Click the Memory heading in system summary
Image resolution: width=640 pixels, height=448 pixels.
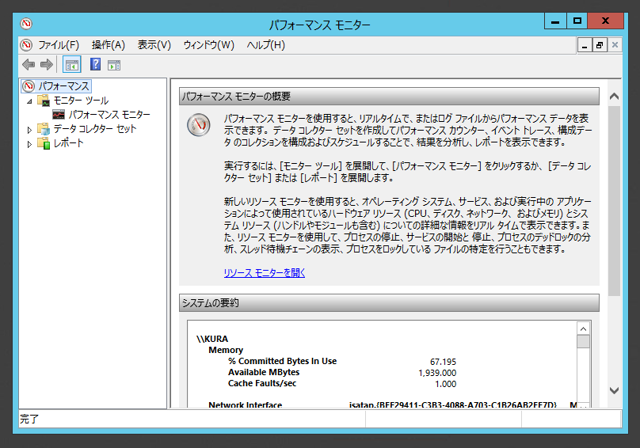[226, 350]
